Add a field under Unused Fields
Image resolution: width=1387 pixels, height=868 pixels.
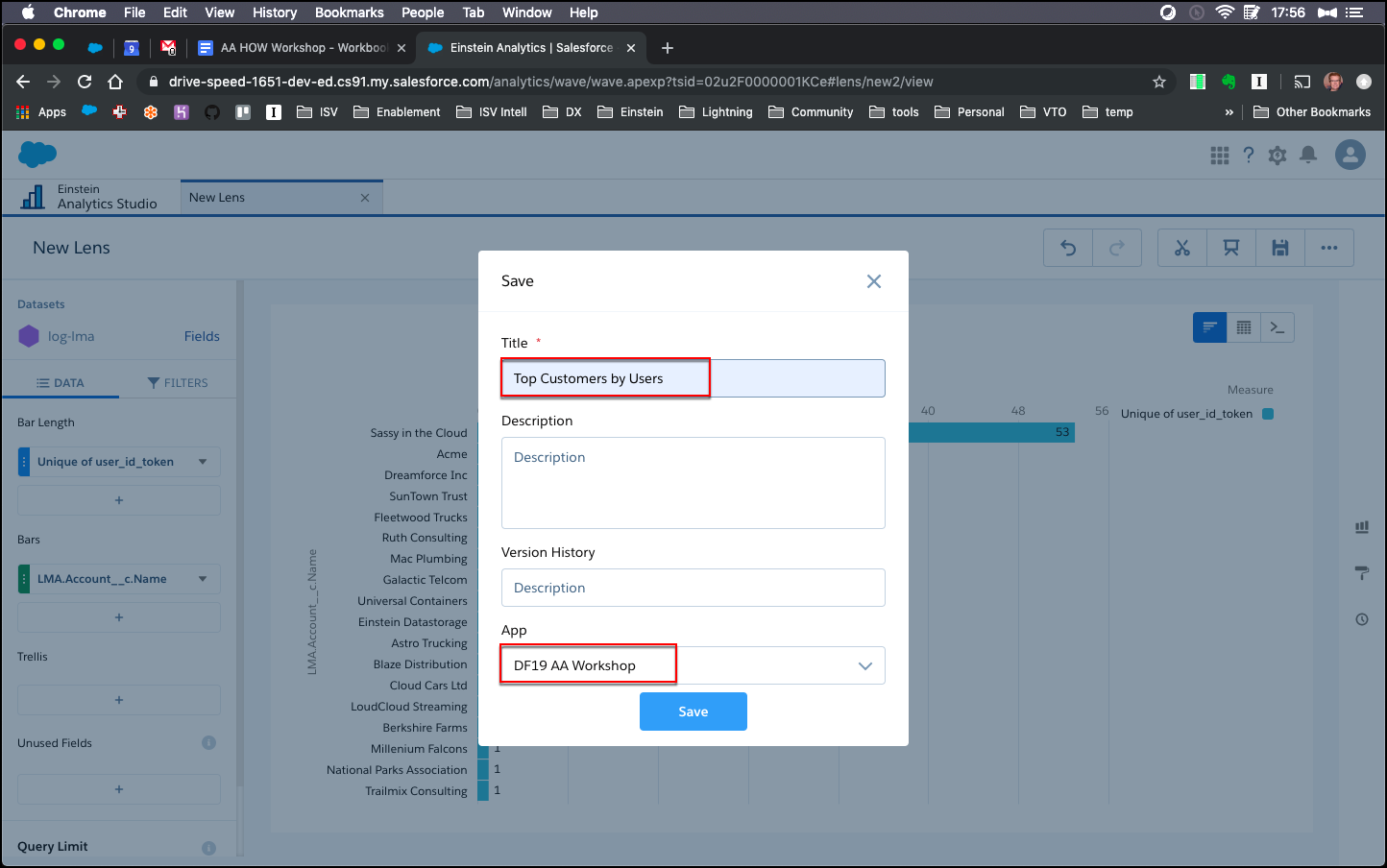point(119,789)
